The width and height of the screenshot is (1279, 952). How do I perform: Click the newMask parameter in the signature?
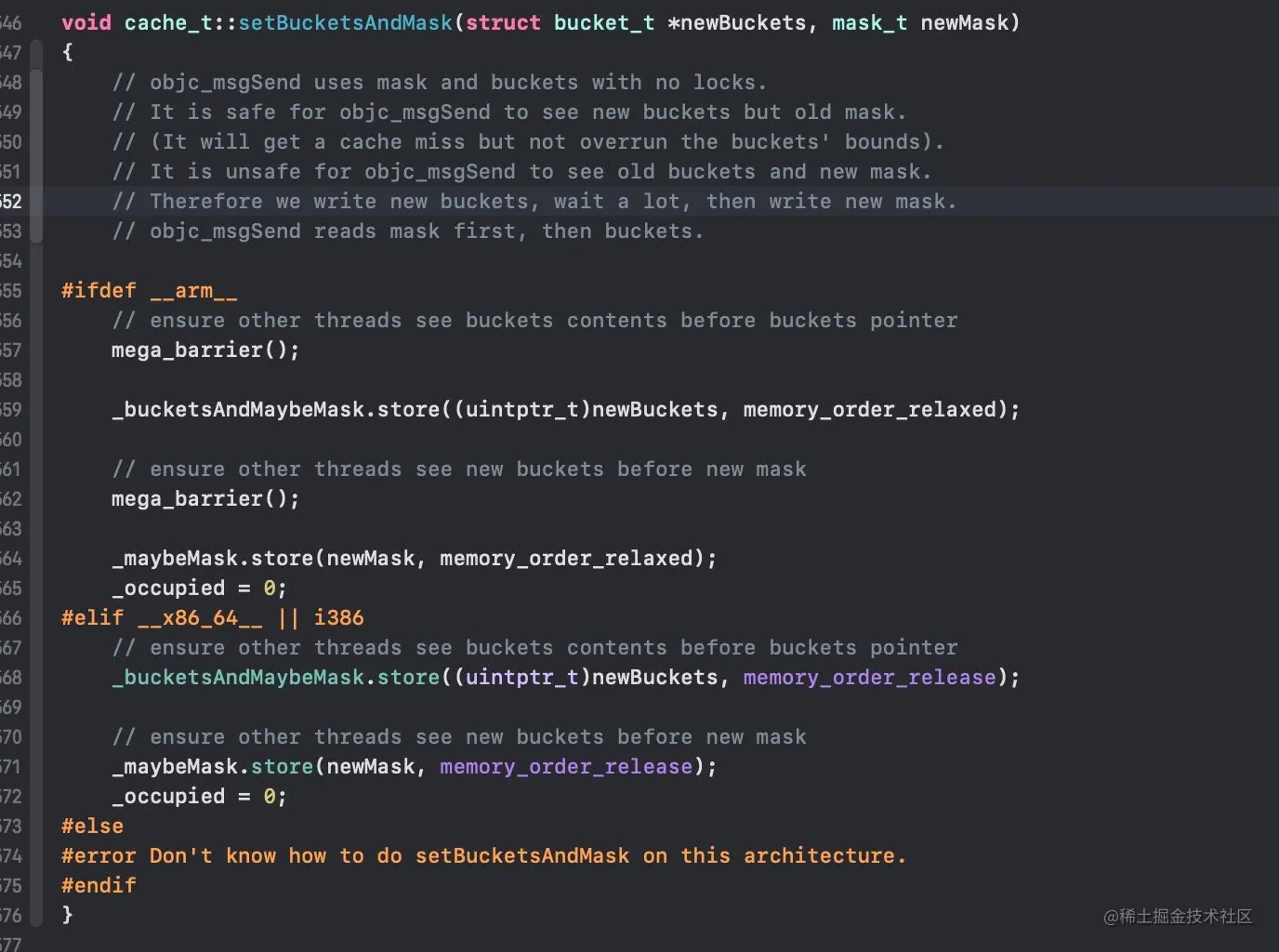964,22
